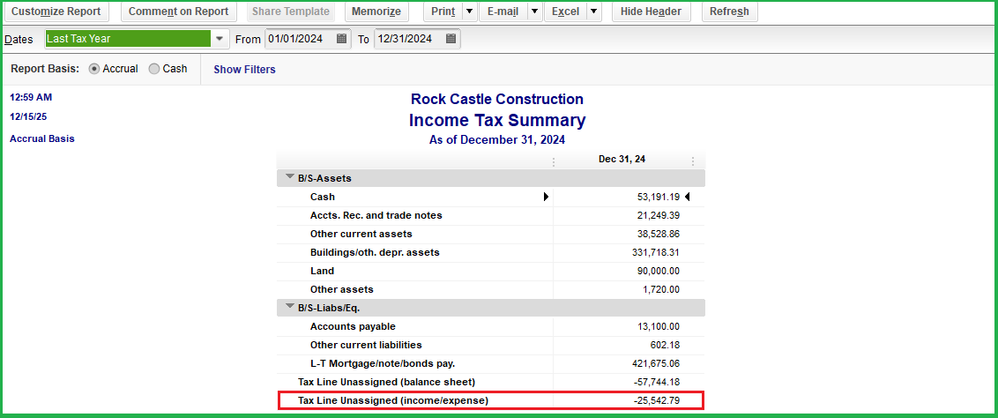Click the Cash row label
Image resolution: width=998 pixels, height=418 pixels.
tap(323, 197)
